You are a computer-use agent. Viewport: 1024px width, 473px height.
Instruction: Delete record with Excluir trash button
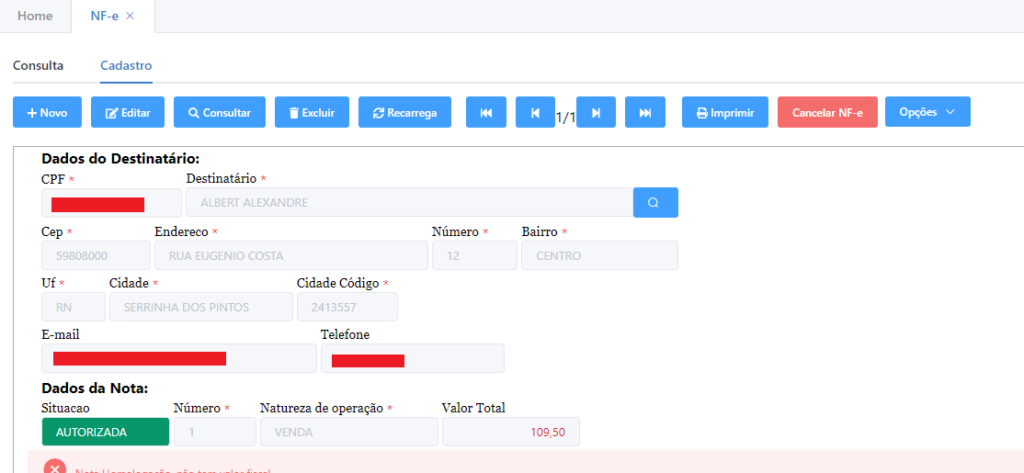(311, 112)
